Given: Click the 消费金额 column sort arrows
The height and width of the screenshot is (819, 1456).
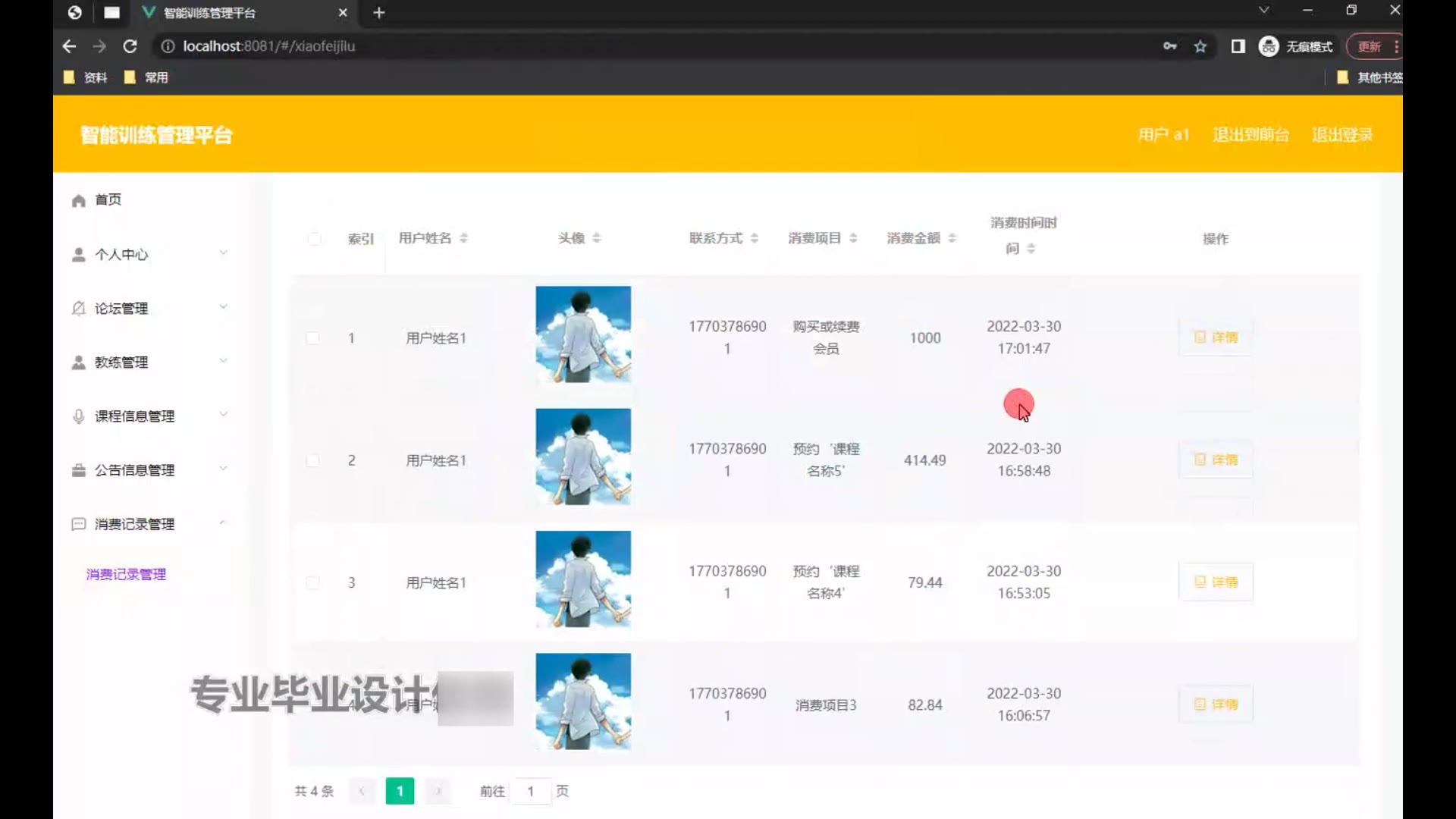Looking at the screenshot, I should click(952, 238).
